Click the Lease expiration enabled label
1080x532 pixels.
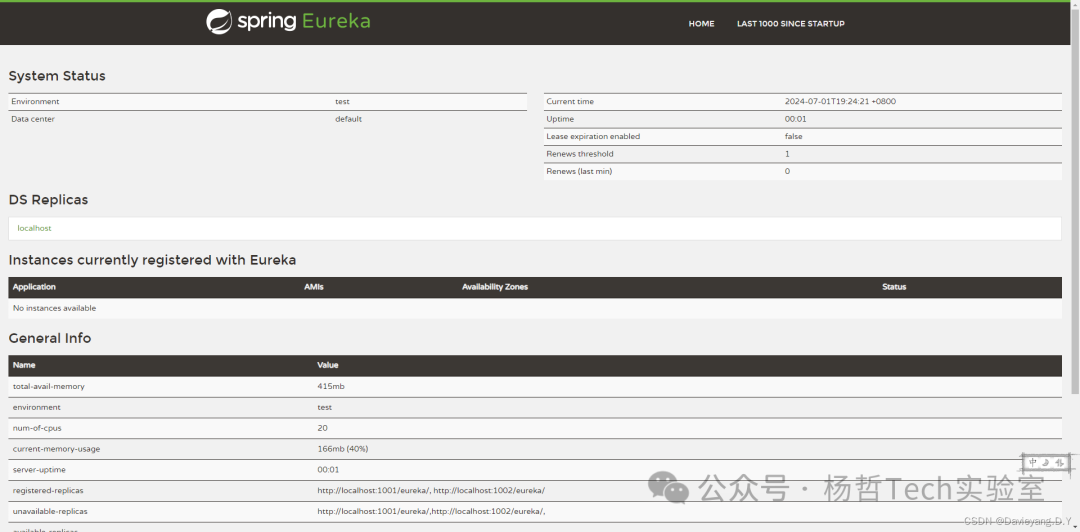coord(593,136)
